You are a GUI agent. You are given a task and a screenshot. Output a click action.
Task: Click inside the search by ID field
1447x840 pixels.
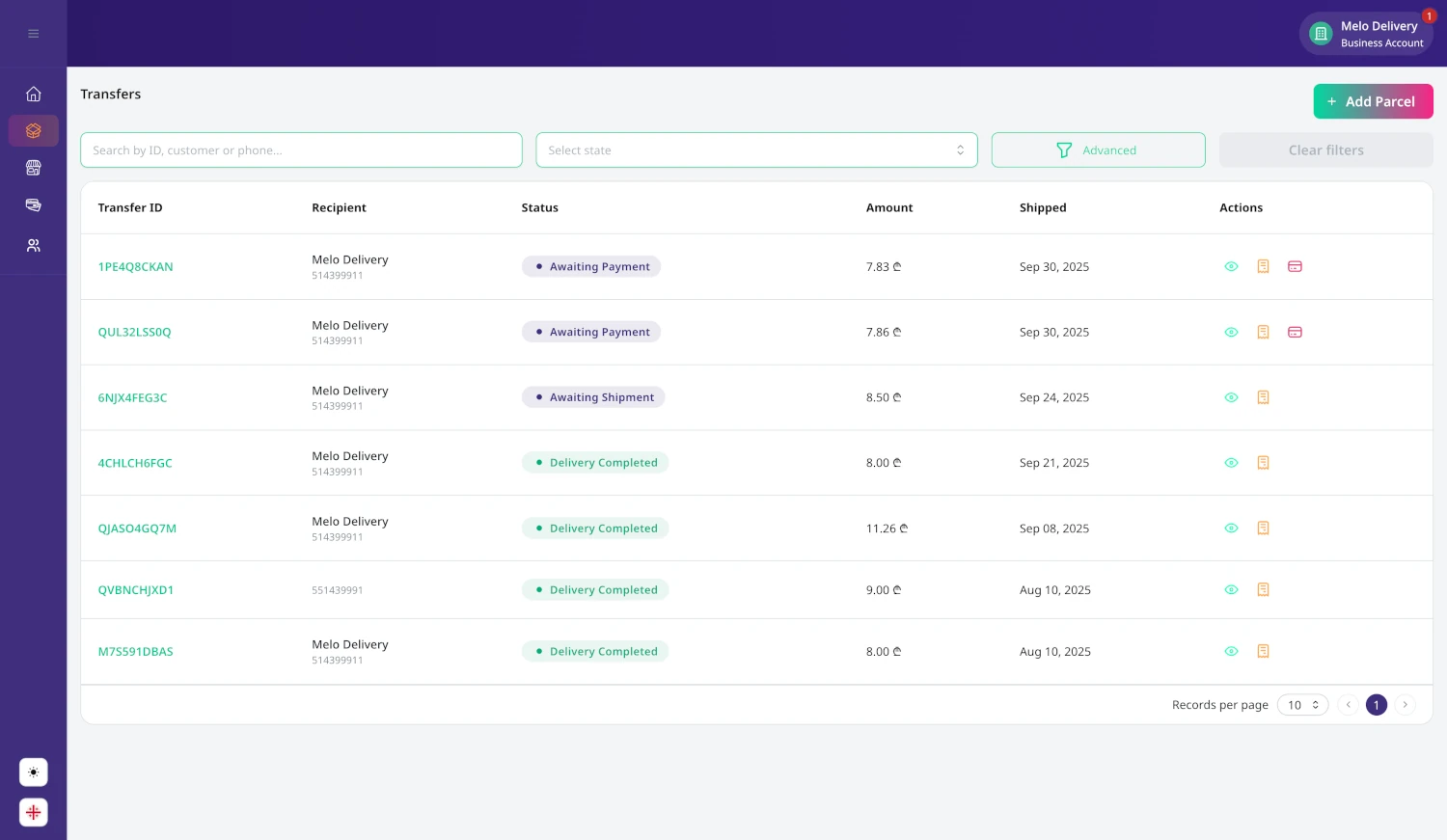click(x=301, y=149)
